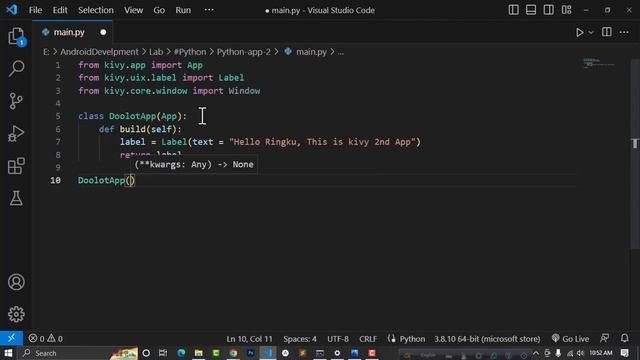This screenshot has height=360, width=640.
Task: Run the Python file with play button
Action: pos(579,32)
